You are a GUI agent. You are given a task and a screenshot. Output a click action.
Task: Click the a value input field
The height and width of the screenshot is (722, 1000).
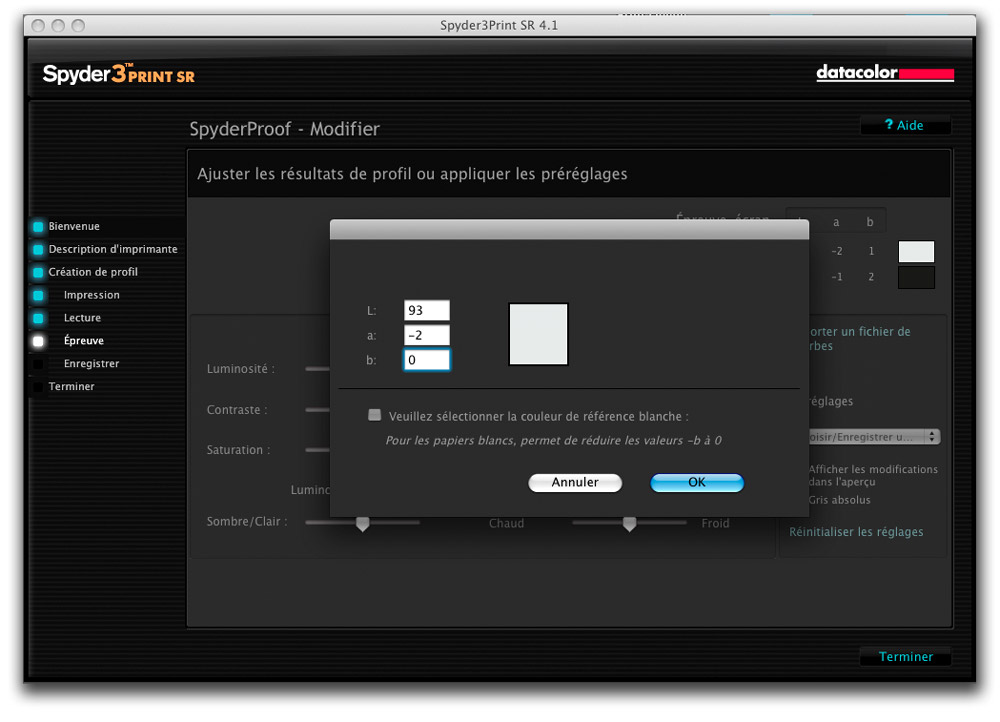click(427, 335)
